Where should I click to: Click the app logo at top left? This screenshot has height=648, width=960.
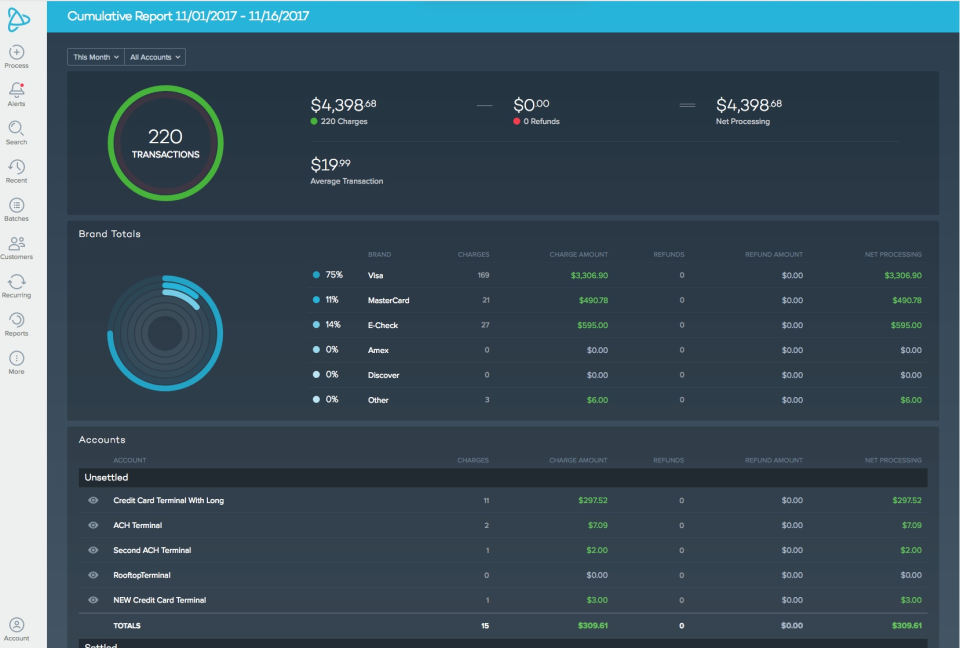click(18, 19)
